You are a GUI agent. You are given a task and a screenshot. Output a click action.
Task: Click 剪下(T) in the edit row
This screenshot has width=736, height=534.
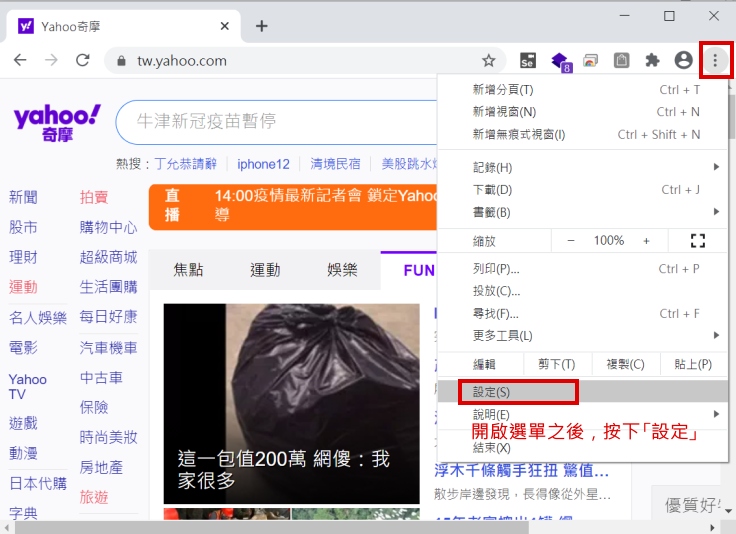(x=557, y=364)
